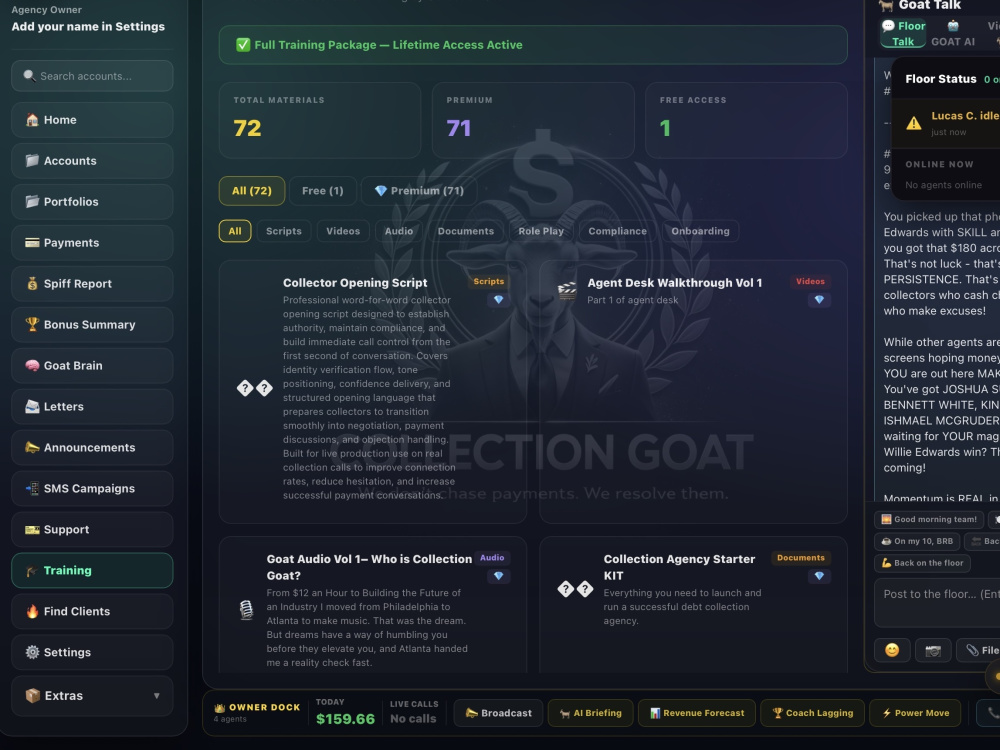Click the Audio tag on Goat Audio card
1000x750 pixels.
[492, 557]
